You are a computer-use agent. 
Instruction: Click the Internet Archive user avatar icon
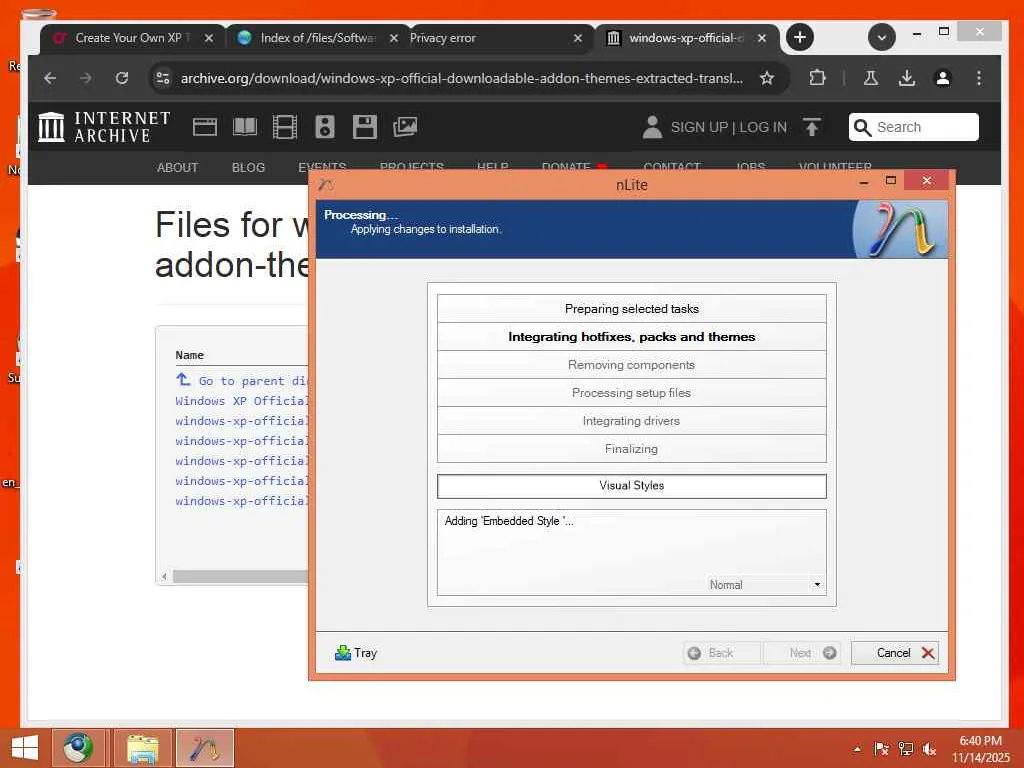[x=652, y=127]
